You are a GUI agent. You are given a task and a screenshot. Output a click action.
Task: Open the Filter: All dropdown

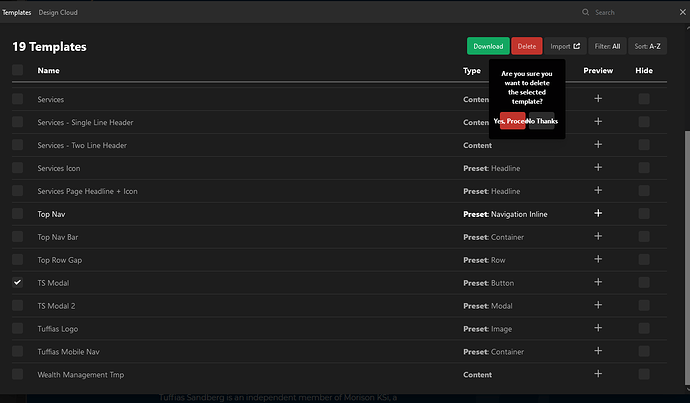[x=607, y=46]
